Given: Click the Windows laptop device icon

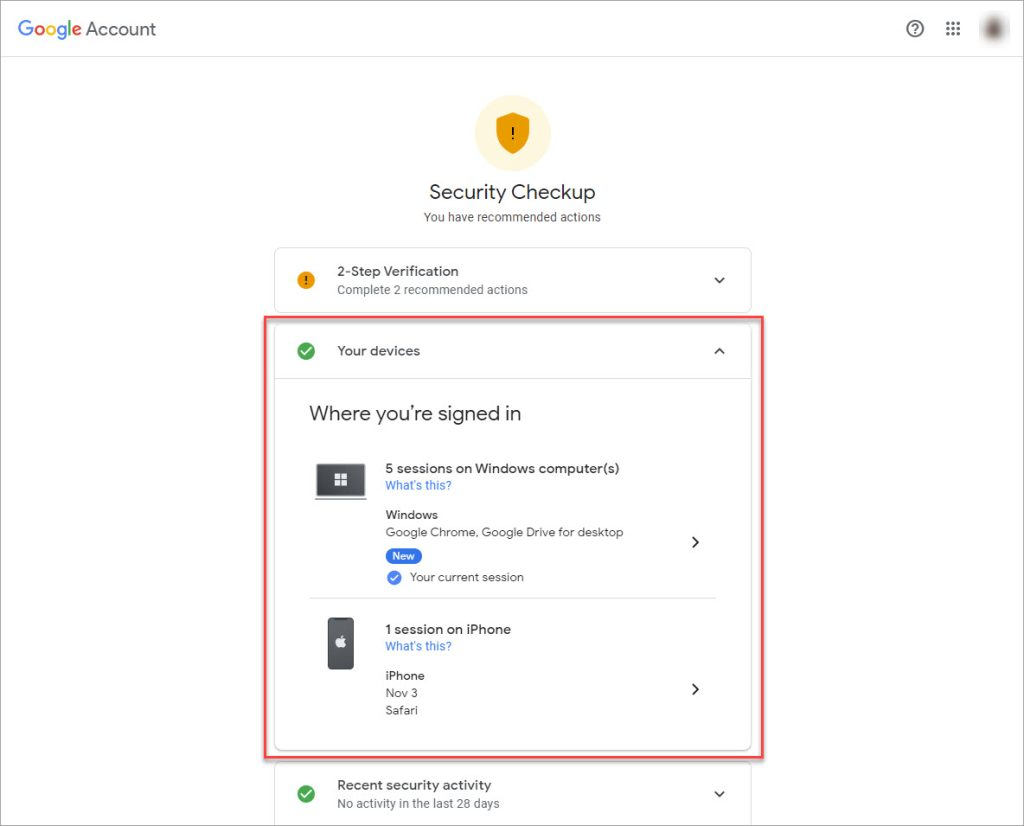Looking at the screenshot, I should point(340,481).
